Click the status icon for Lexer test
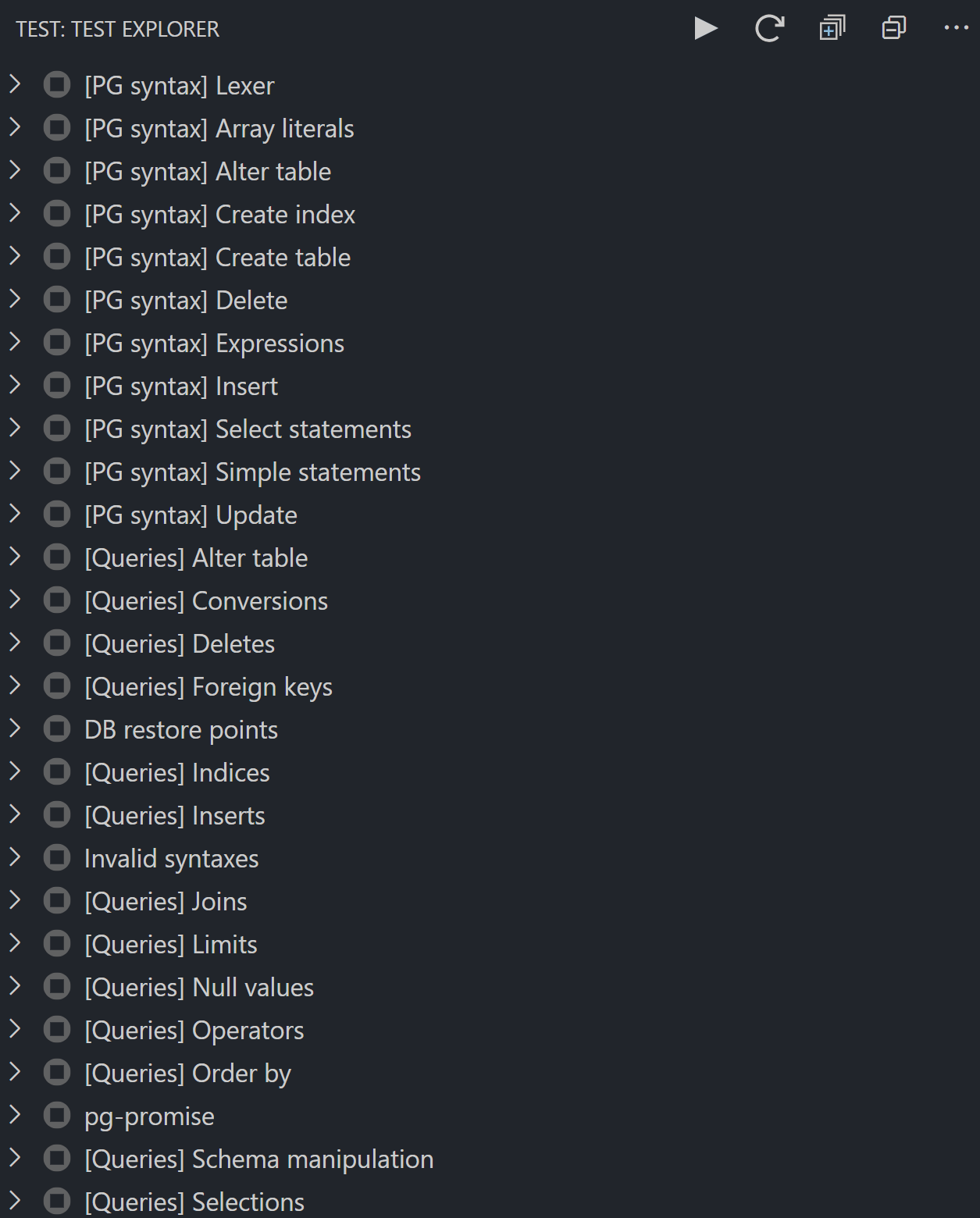Viewport: 980px width, 1218px height. [x=57, y=85]
